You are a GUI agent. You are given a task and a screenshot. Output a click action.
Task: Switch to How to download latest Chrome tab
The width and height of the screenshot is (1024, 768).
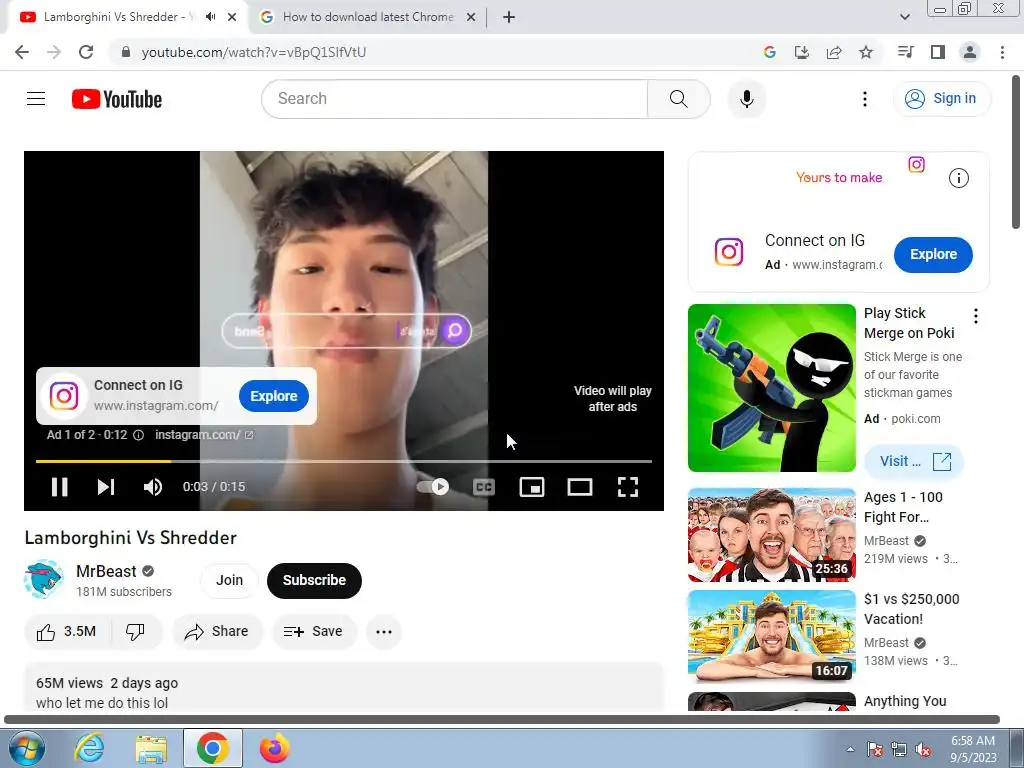point(368,17)
